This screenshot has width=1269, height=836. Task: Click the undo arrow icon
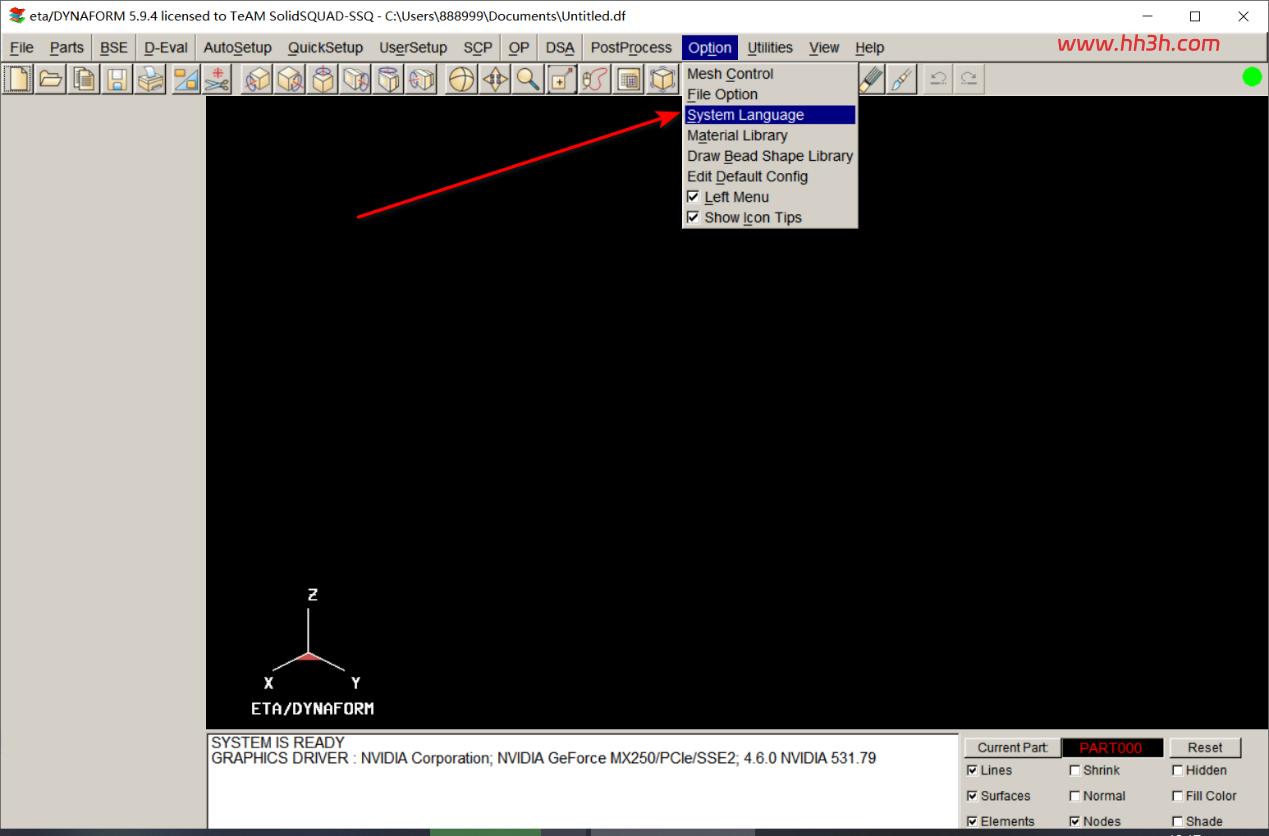coord(938,79)
